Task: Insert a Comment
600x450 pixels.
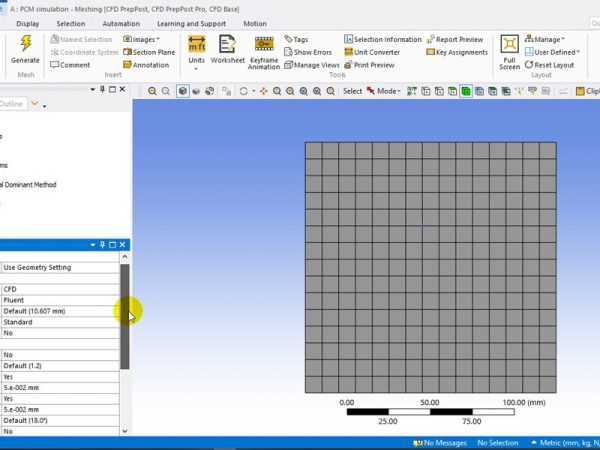Action: pos(70,65)
